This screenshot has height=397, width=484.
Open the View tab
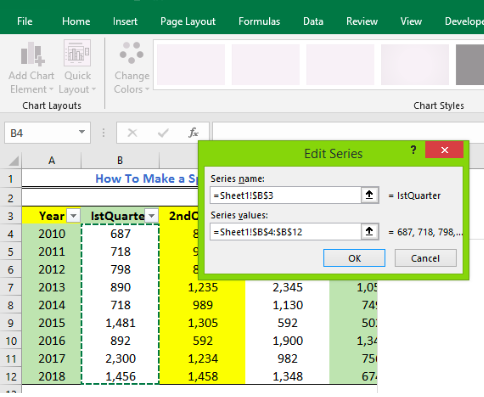pos(411,22)
